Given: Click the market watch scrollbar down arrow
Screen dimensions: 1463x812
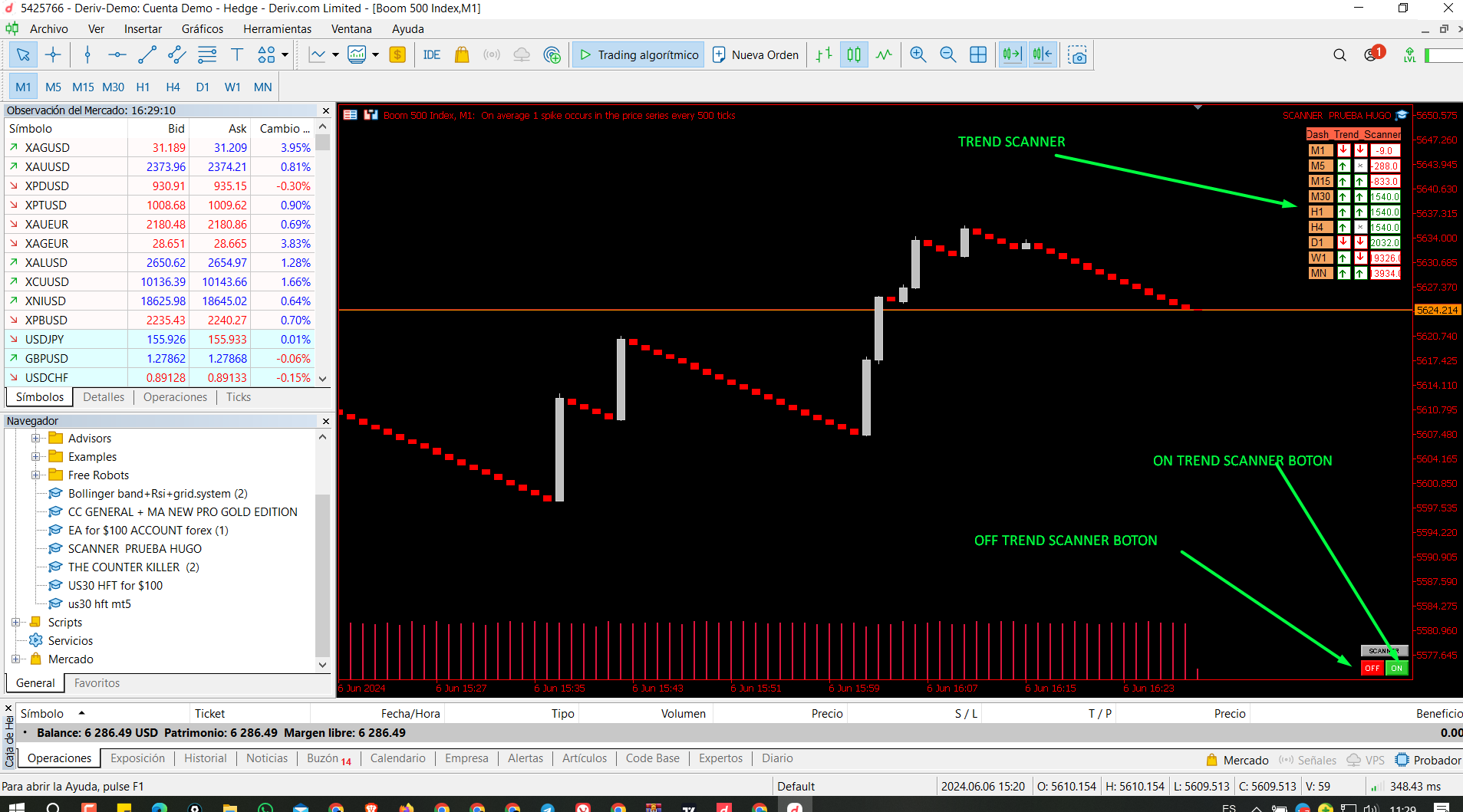Looking at the screenshot, I should coord(323,378).
